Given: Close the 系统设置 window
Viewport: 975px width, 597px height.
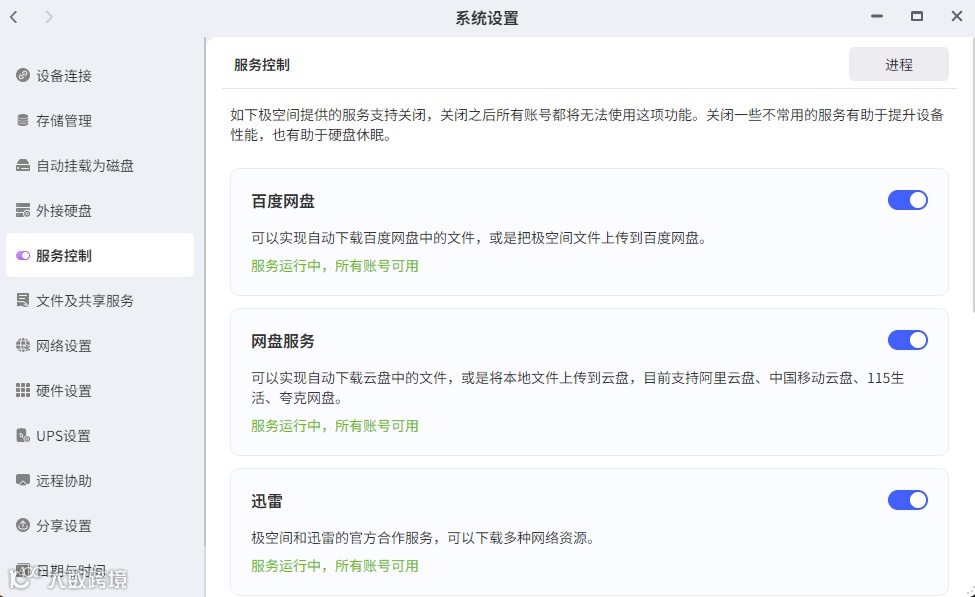Looking at the screenshot, I should point(957,16).
